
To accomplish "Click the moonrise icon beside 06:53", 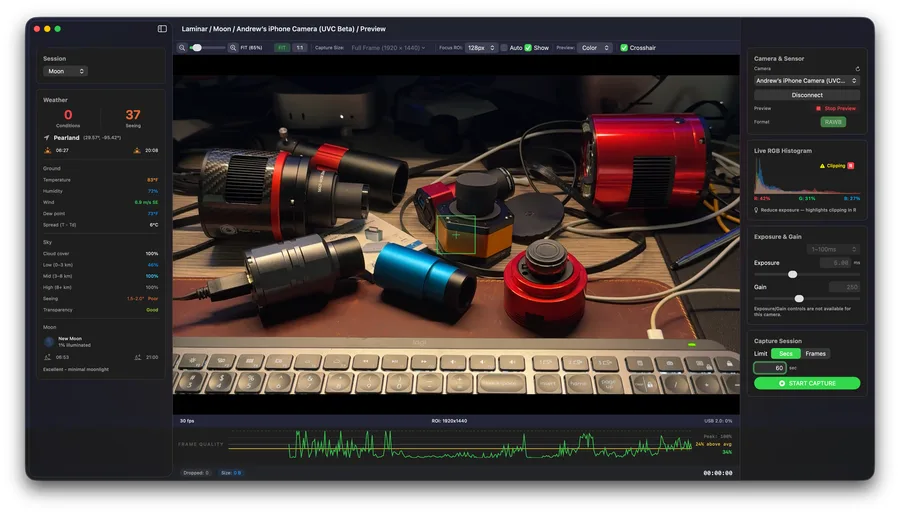I will [x=47, y=357].
